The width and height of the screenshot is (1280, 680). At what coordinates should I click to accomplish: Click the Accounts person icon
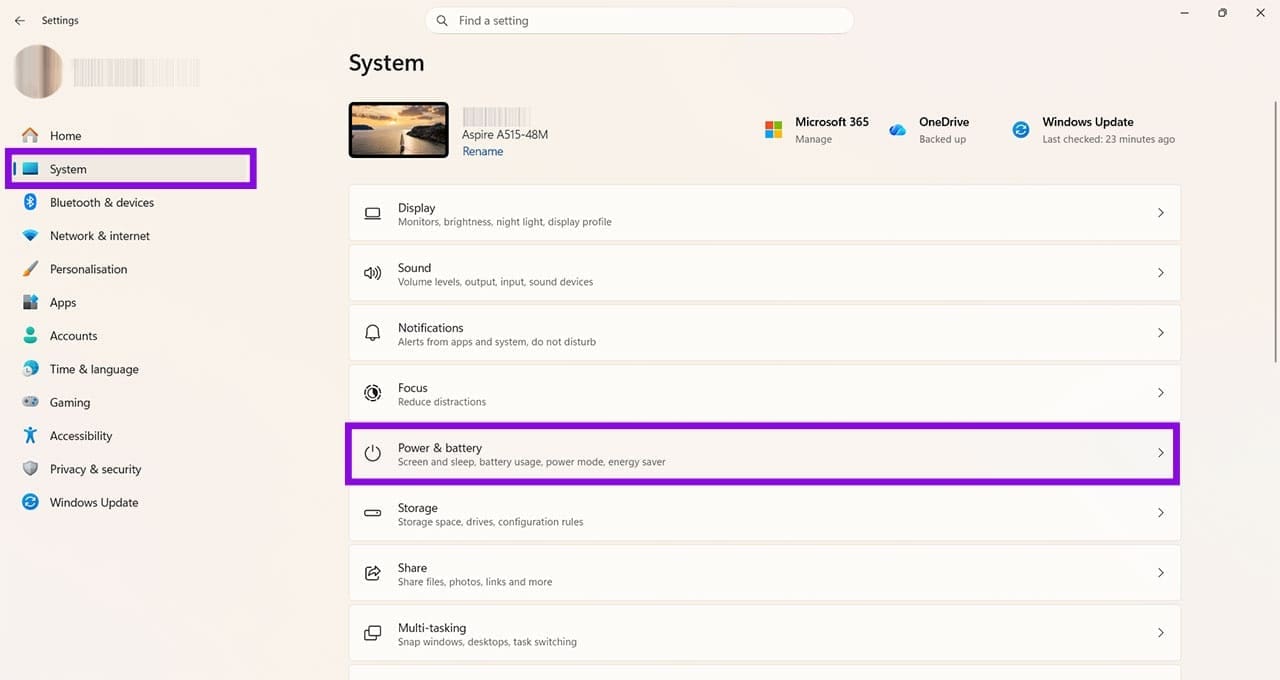[30, 336]
